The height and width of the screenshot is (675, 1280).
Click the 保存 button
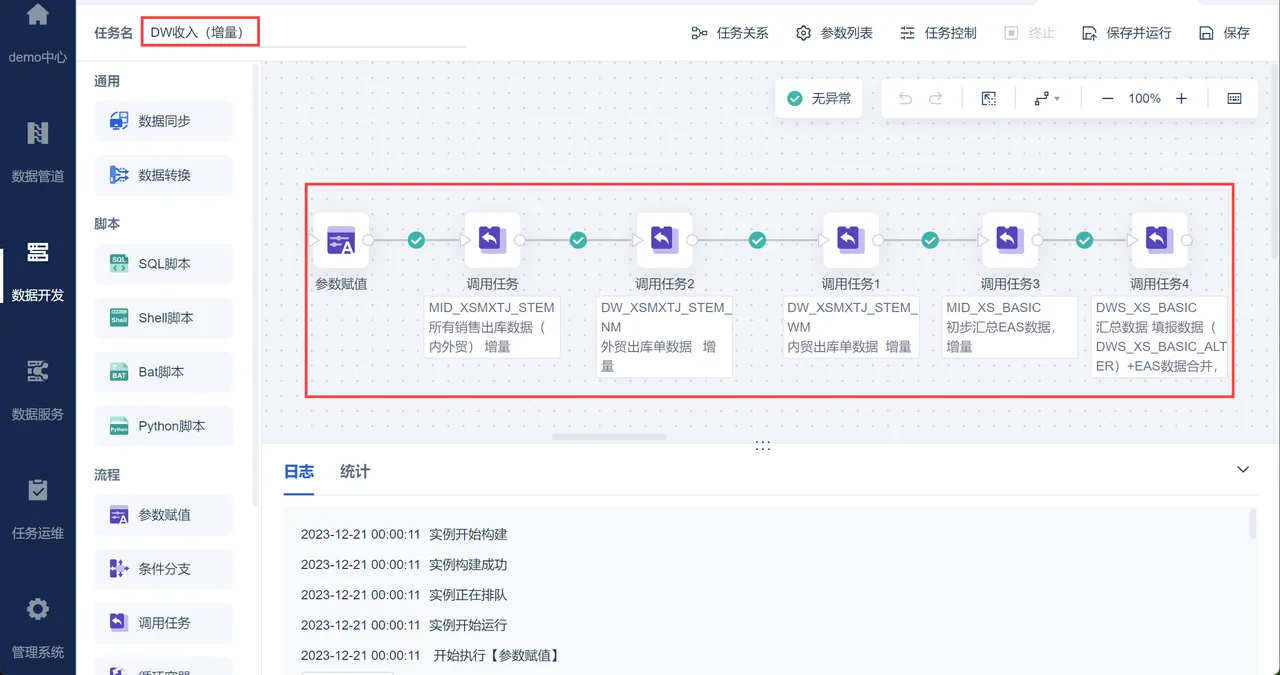pos(1224,33)
